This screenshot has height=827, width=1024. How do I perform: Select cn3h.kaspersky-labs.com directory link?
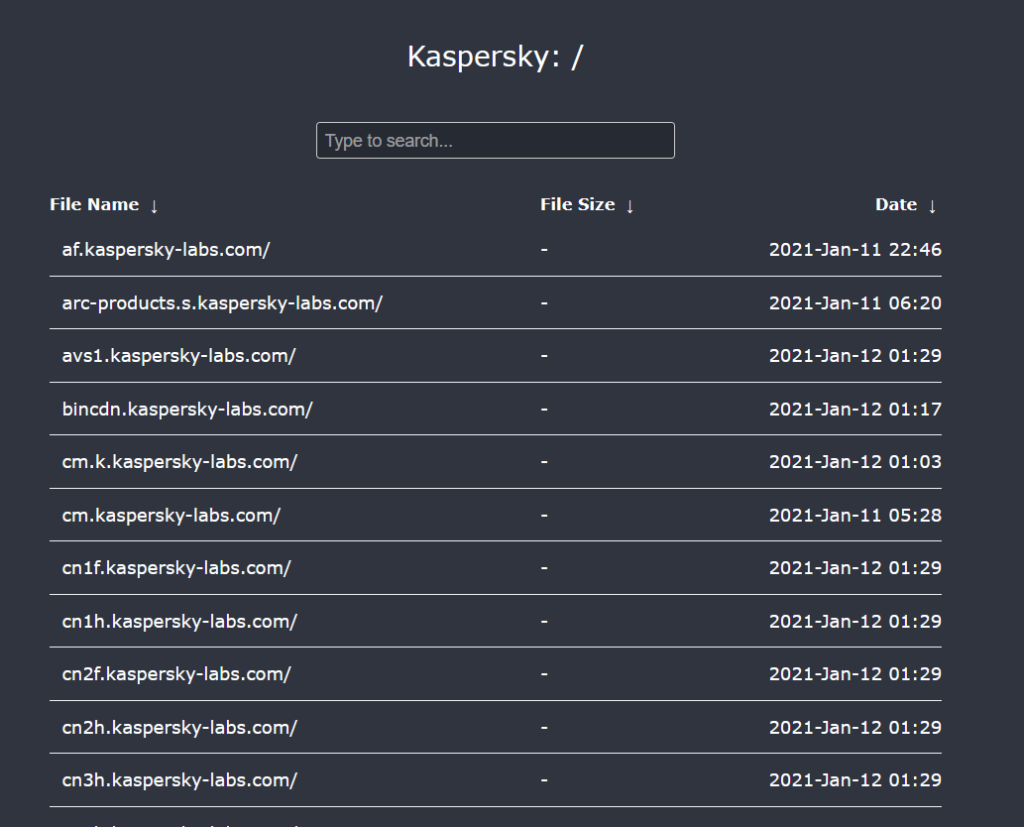179,780
